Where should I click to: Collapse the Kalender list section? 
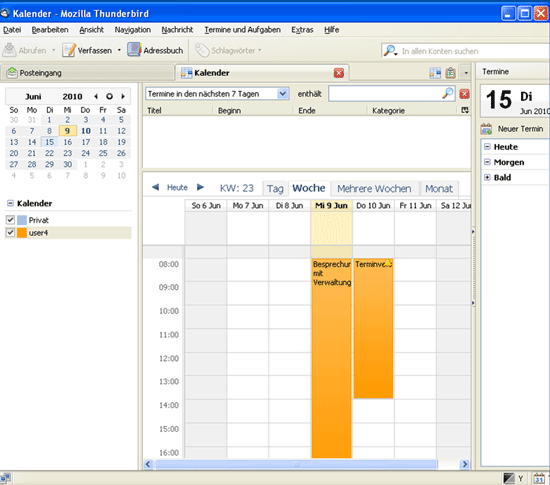10,203
